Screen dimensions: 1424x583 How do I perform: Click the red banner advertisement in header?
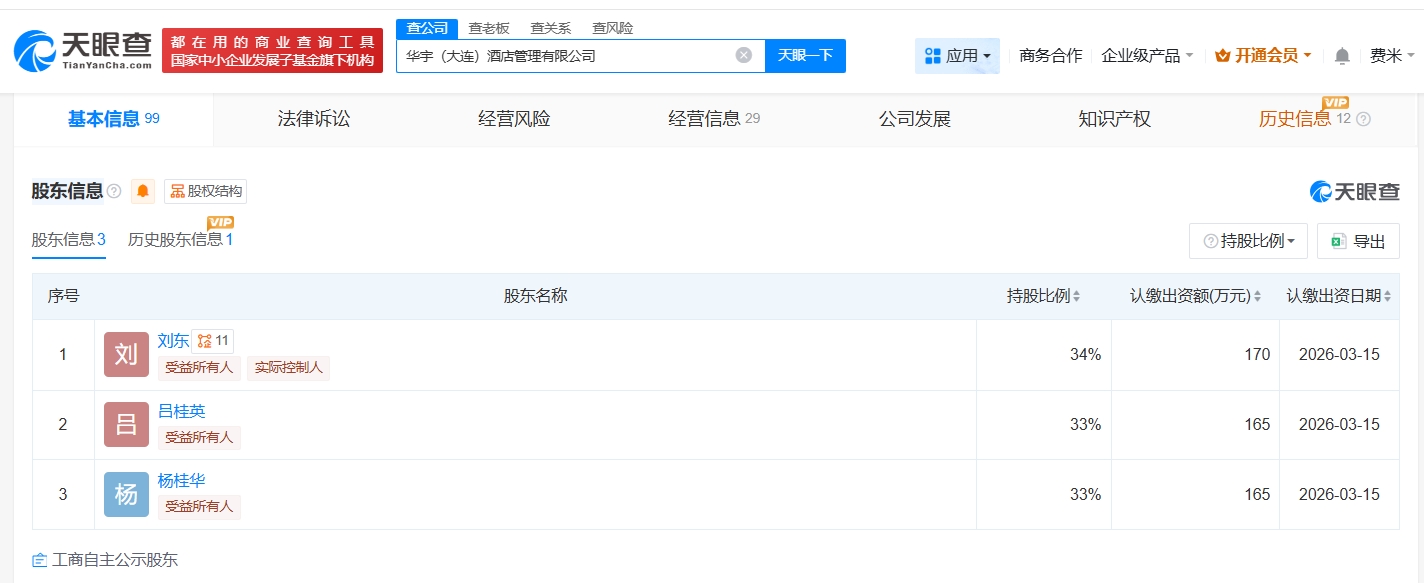click(x=273, y=50)
